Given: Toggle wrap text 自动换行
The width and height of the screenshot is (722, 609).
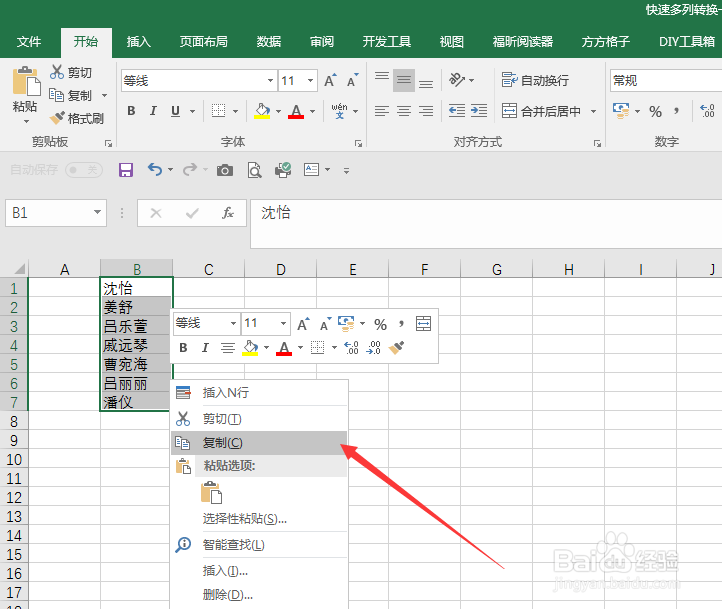Looking at the screenshot, I should tap(536, 81).
